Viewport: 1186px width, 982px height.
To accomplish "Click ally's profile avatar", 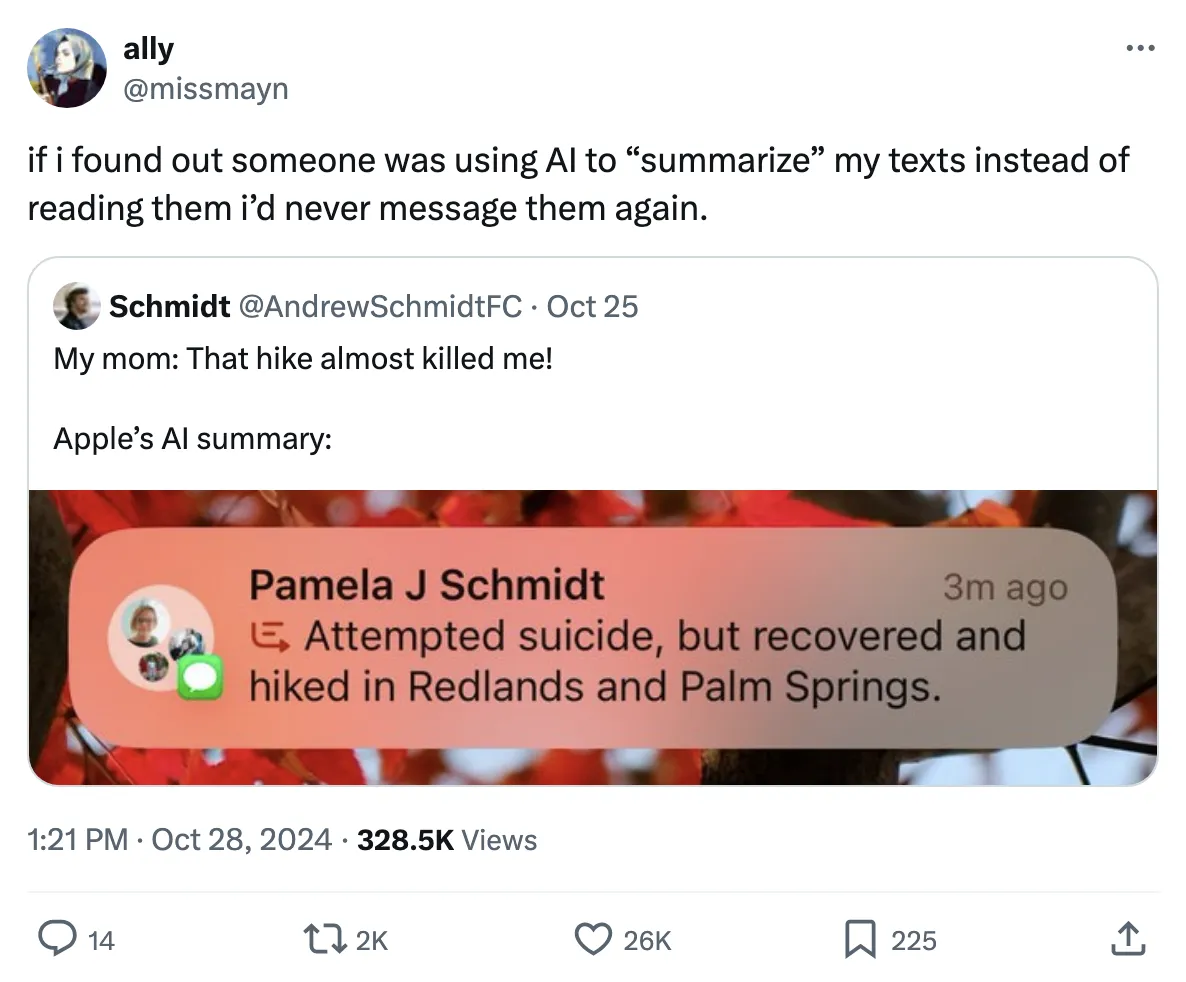I will [x=67, y=67].
